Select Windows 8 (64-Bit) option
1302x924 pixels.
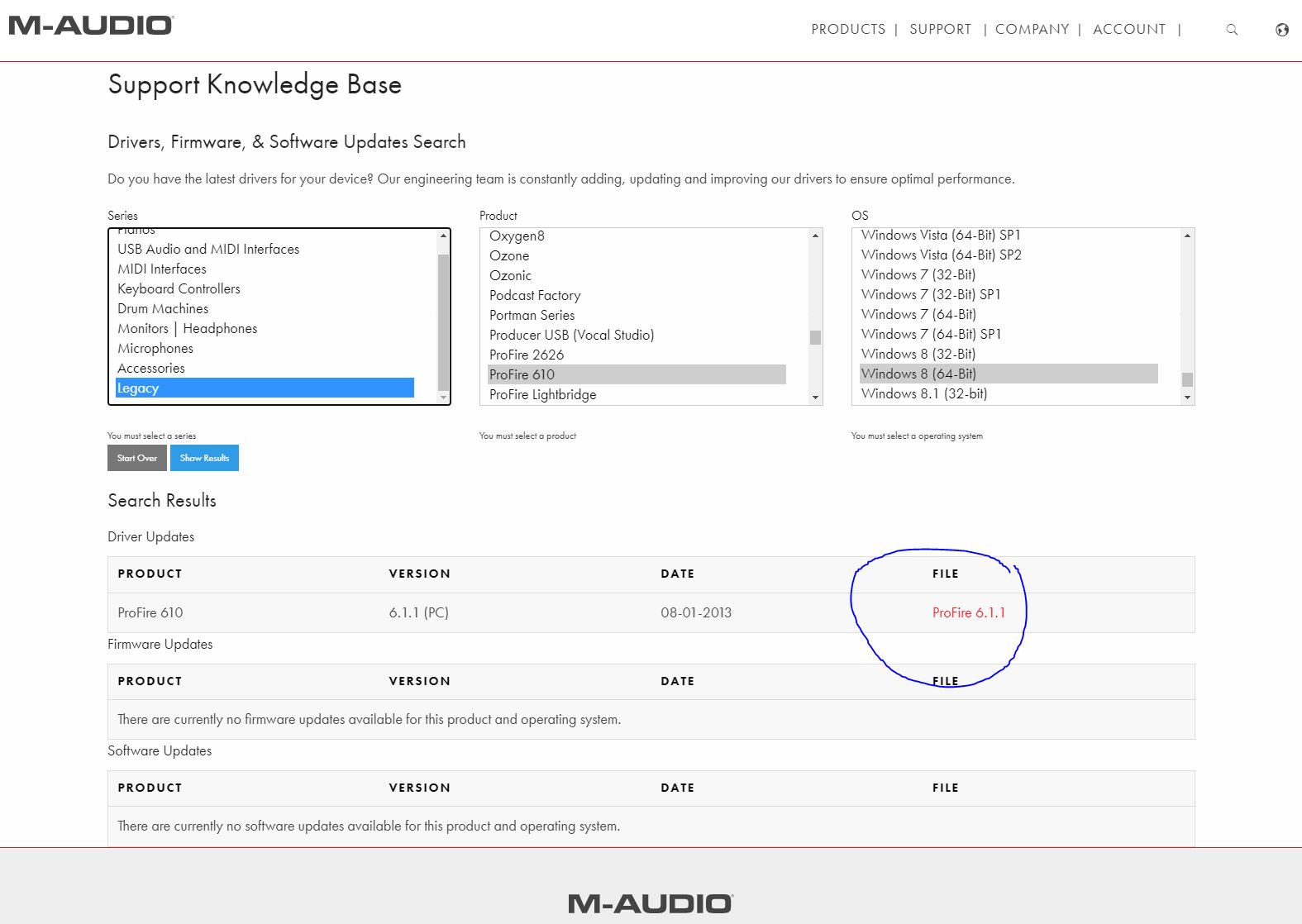(x=1009, y=374)
